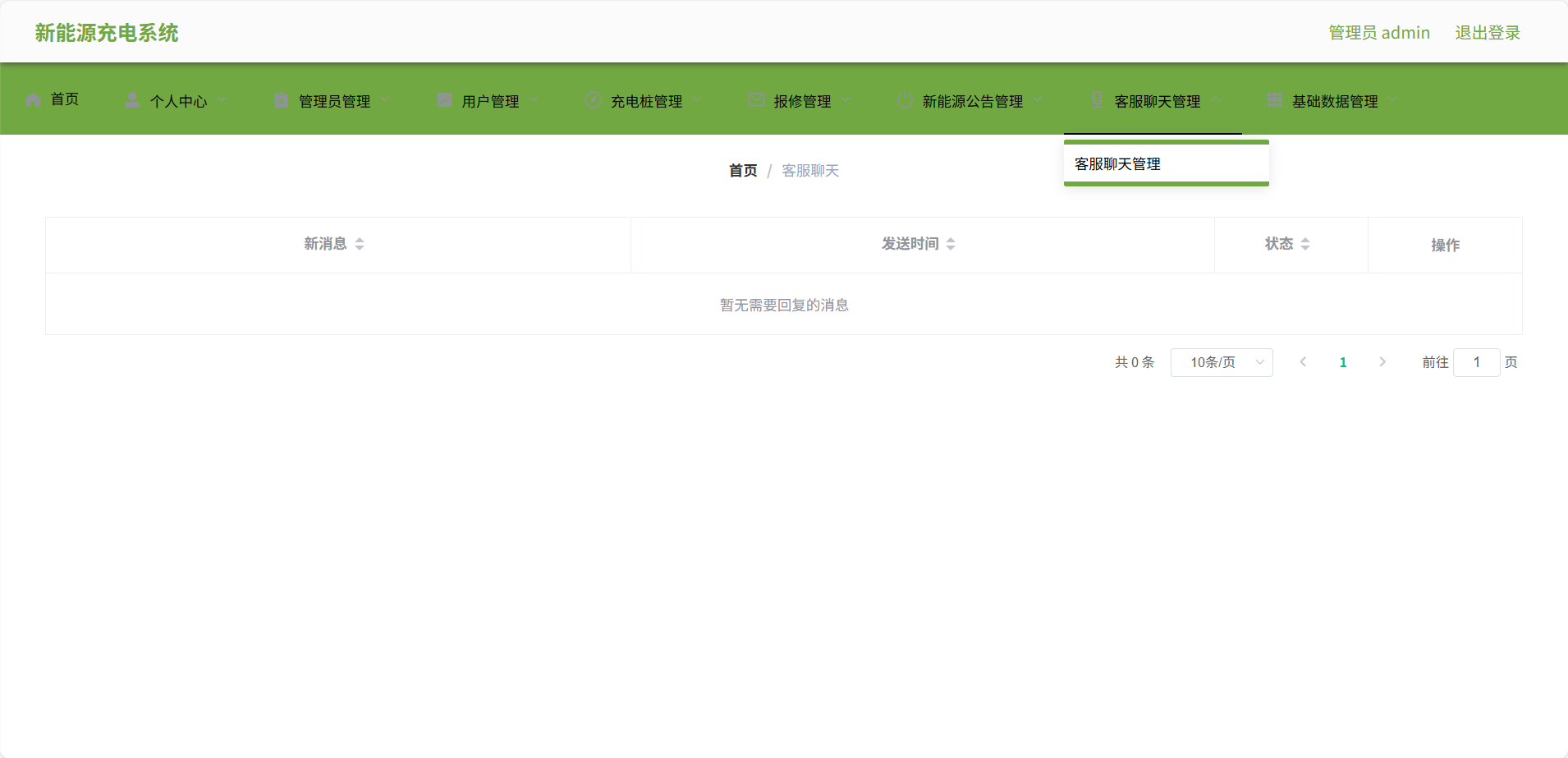Open the 基础数据管理 menu

(1333, 100)
